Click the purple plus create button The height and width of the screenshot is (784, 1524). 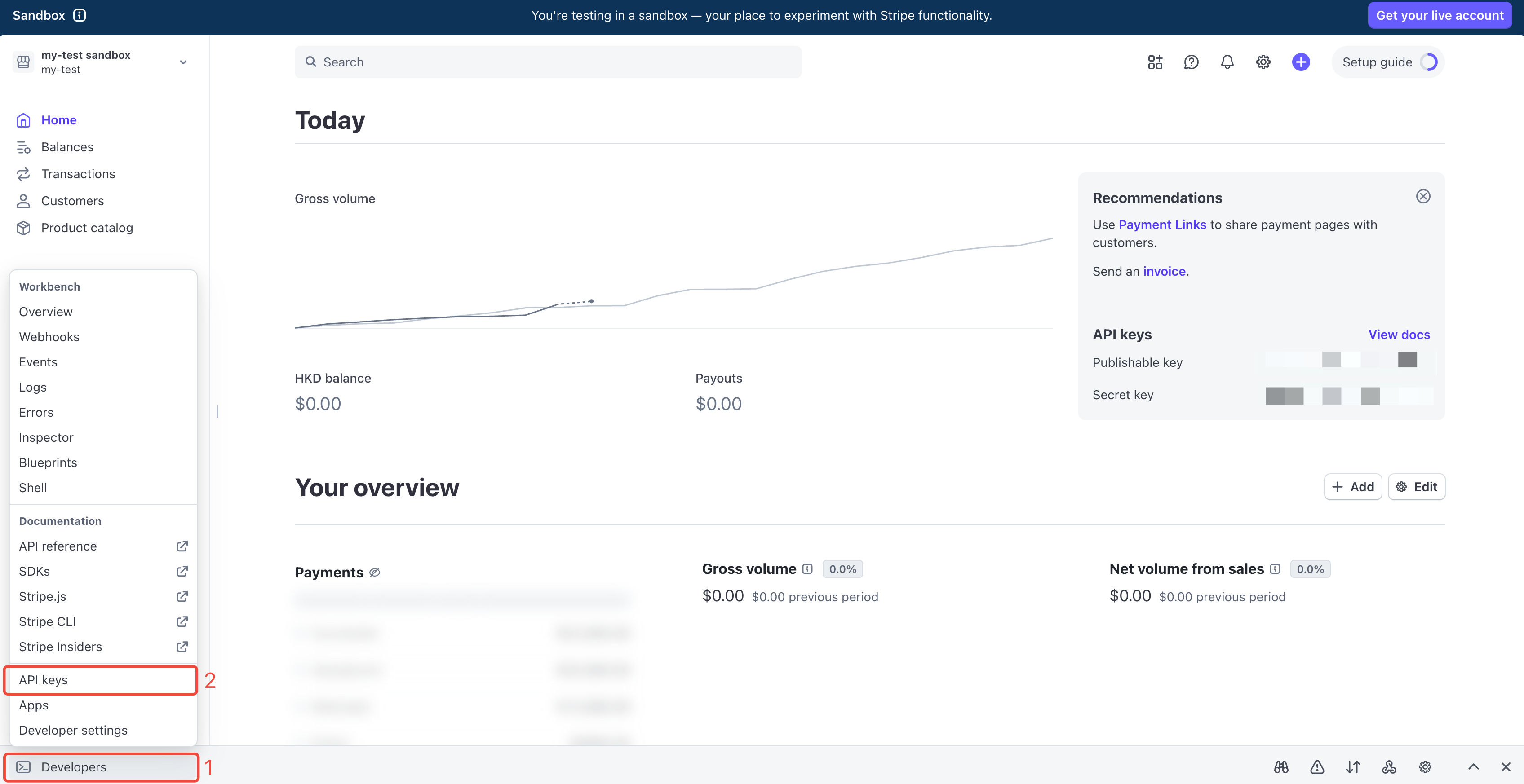(1300, 62)
